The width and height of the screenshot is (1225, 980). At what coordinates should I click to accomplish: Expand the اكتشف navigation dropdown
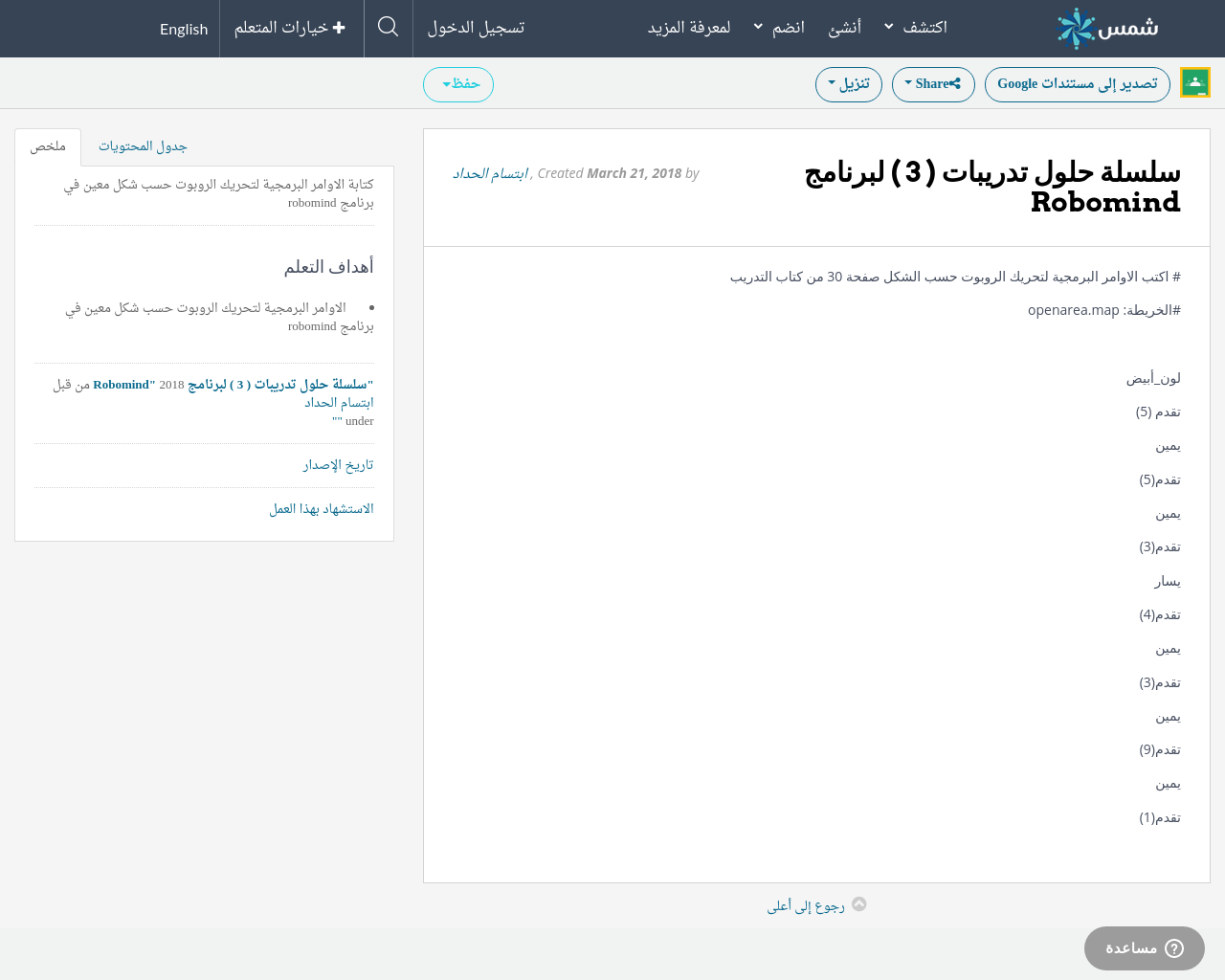click(x=915, y=28)
